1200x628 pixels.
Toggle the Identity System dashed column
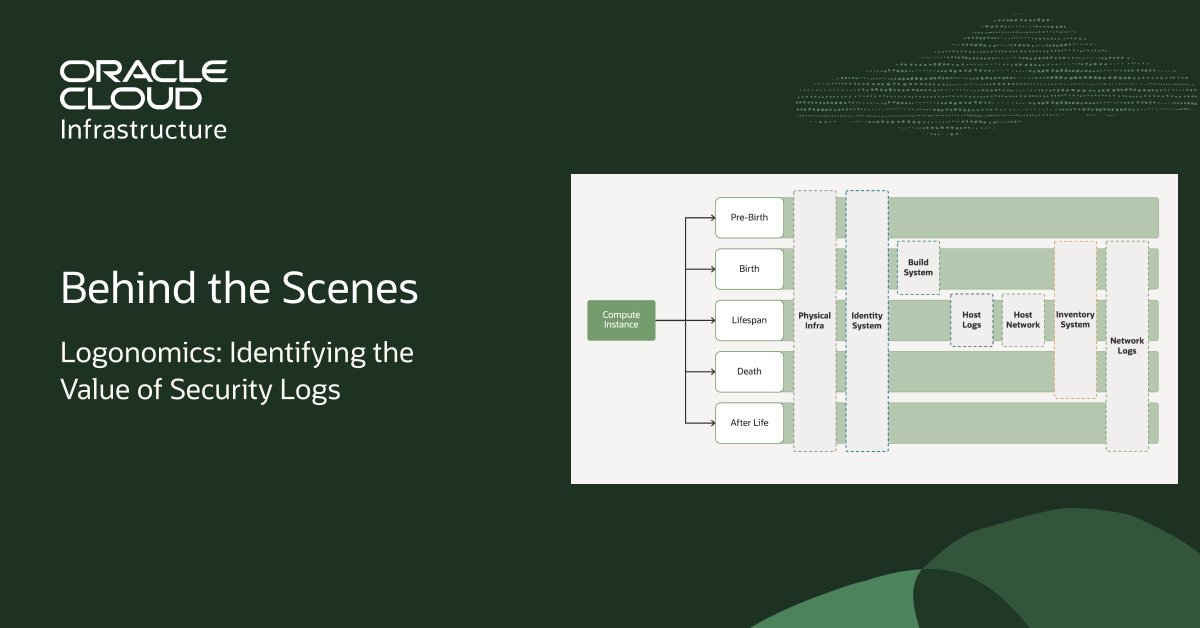(x=866, y=319)
